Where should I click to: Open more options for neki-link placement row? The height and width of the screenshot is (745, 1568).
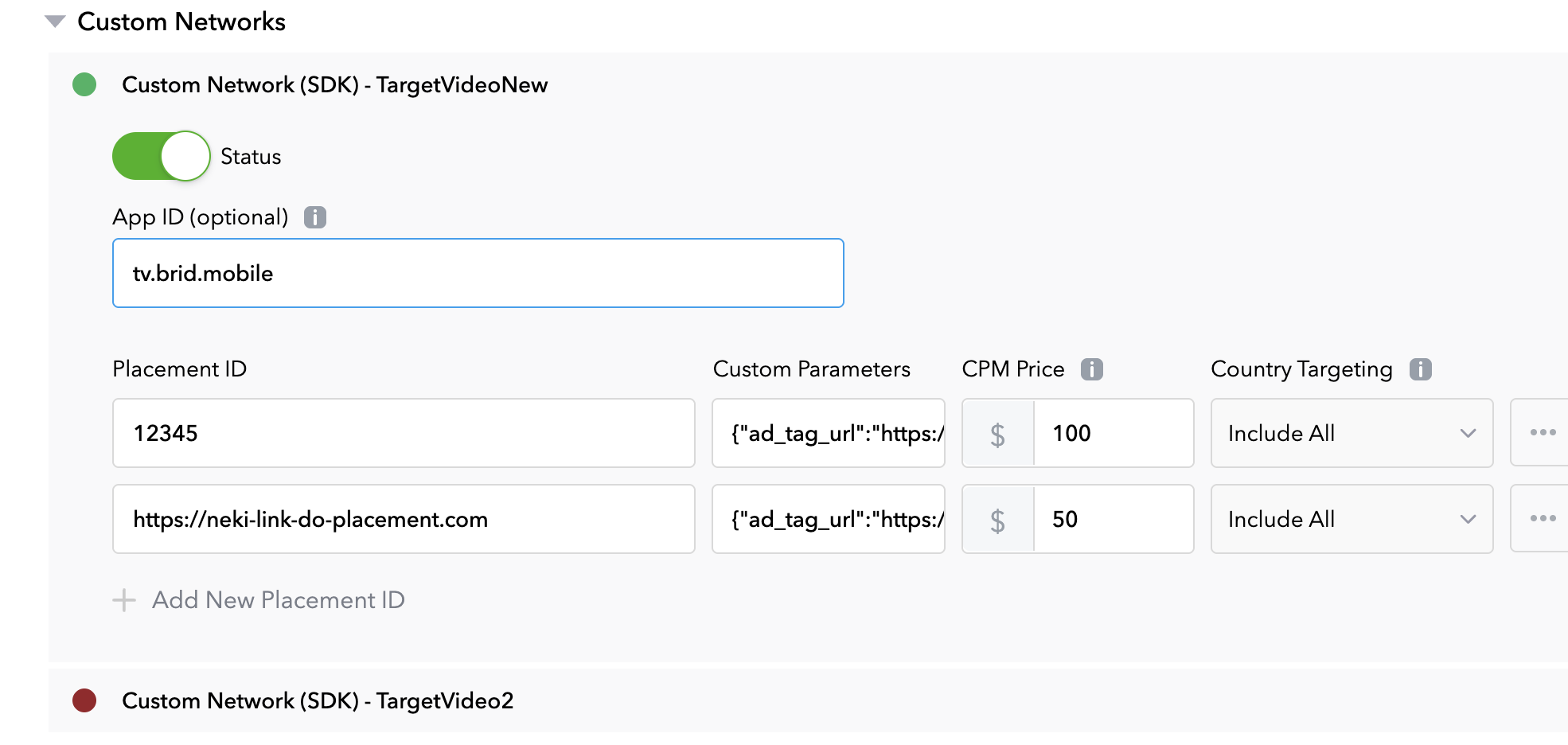click(x=1543, y=519)
